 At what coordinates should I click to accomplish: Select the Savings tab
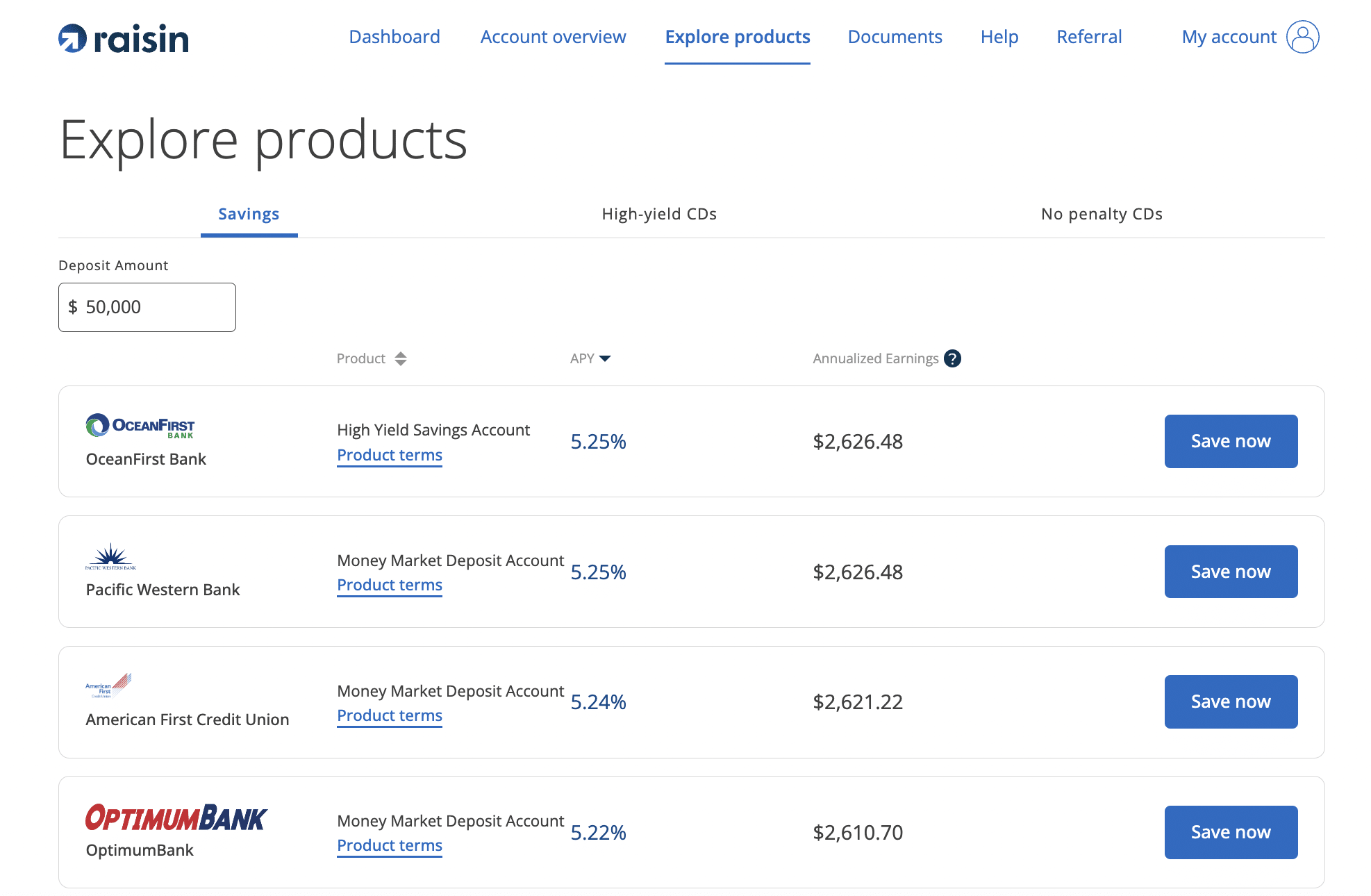point(249,214)
